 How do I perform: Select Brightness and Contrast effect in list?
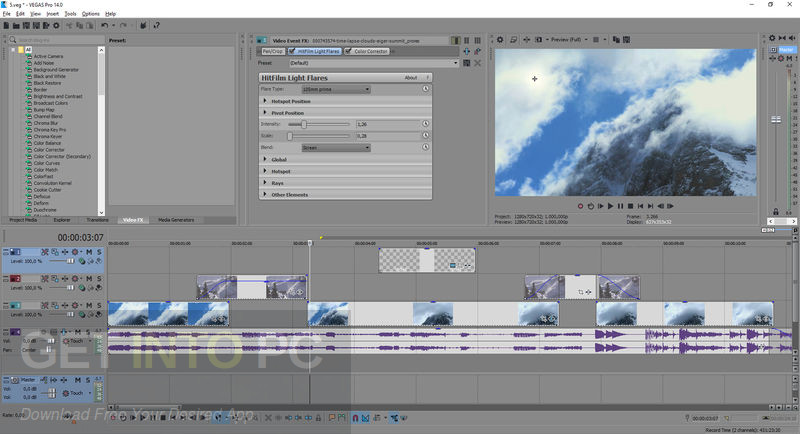coord(58,96)
